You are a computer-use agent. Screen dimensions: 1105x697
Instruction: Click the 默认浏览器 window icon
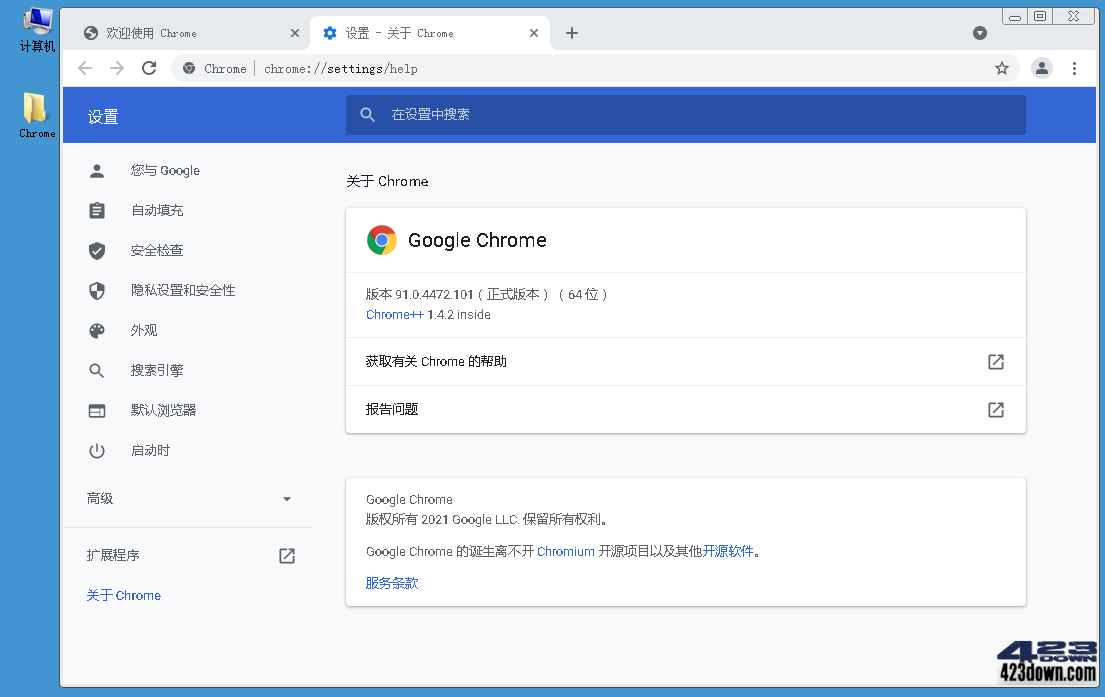point(97,410)
